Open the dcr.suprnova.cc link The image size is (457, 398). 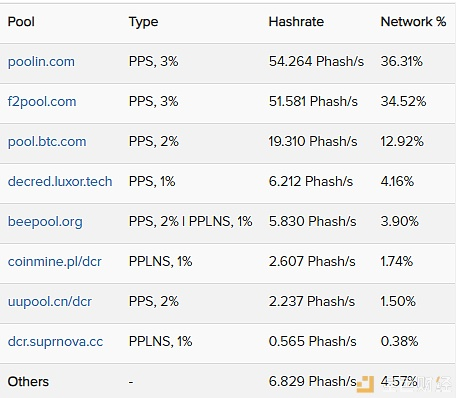[x=55, y=342]
